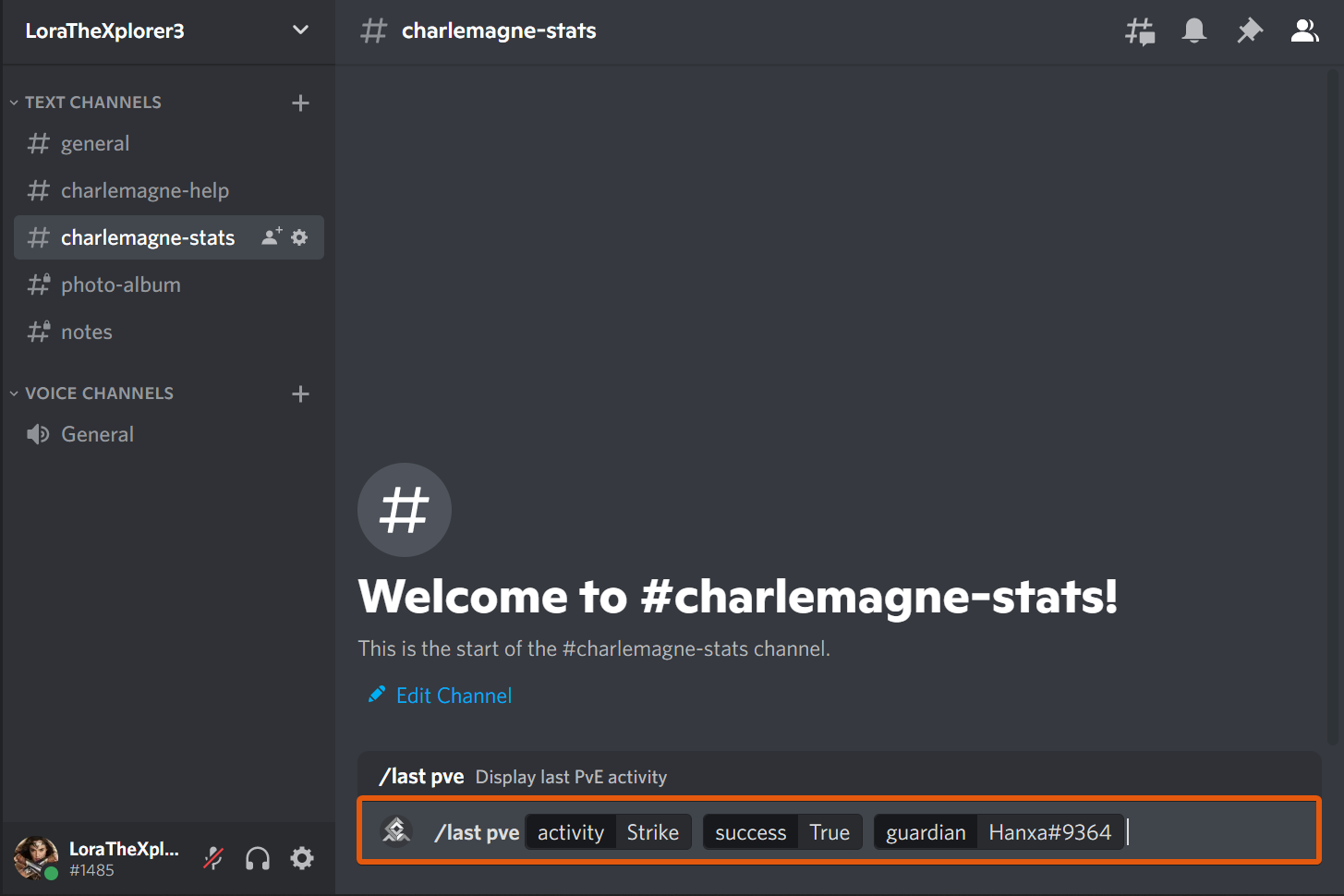Open User Settings gear

(302, 858)
